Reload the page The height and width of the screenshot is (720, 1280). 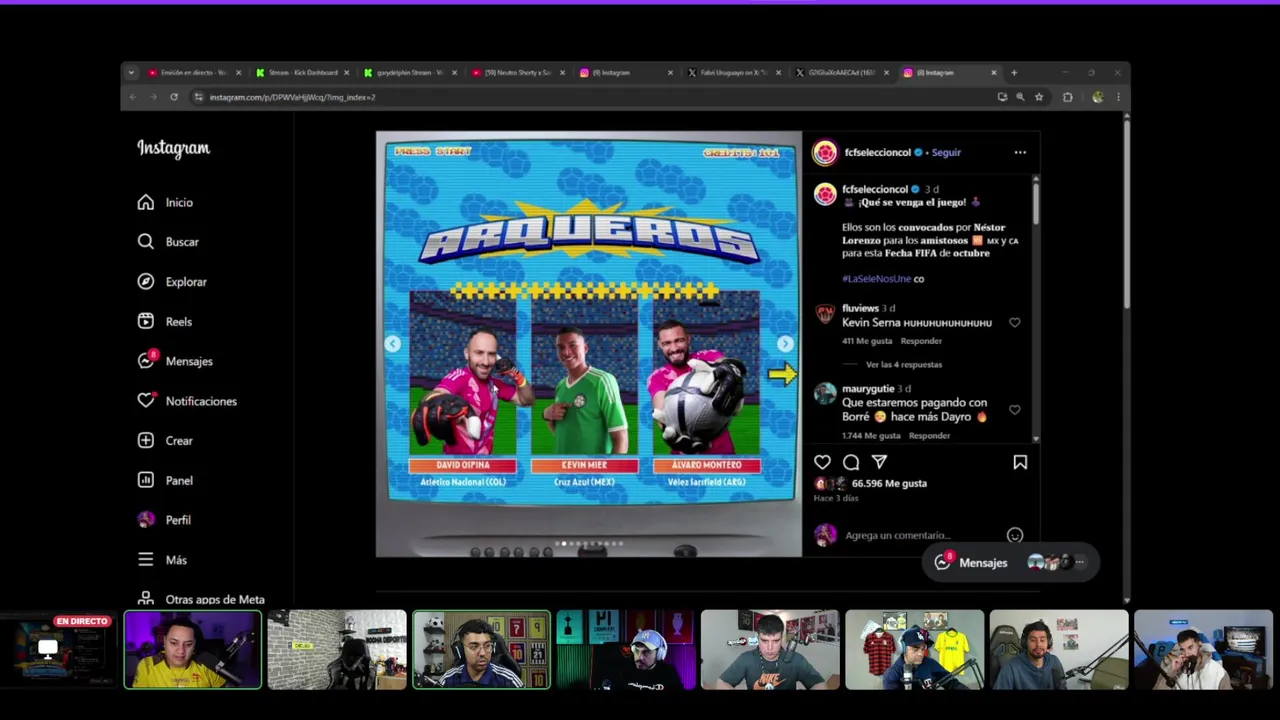(174, 97)
